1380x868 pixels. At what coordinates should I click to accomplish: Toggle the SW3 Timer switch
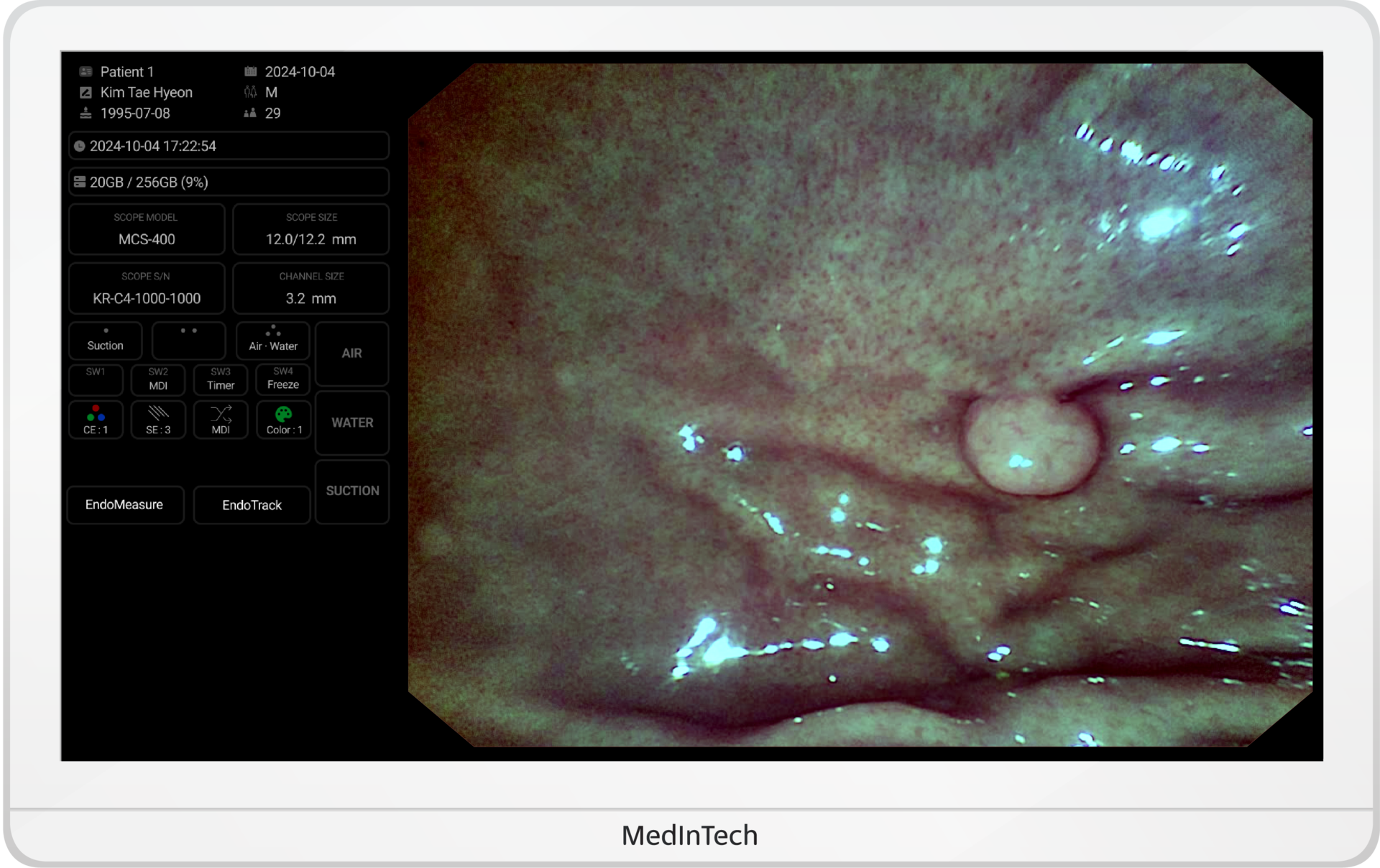[221, 379]
